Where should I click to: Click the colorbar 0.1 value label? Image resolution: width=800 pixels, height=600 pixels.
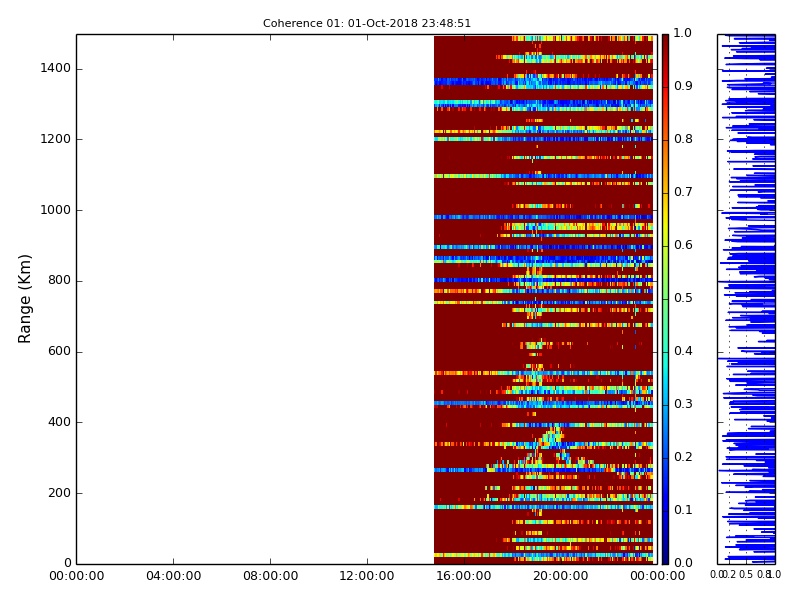(x=683, y=510)
